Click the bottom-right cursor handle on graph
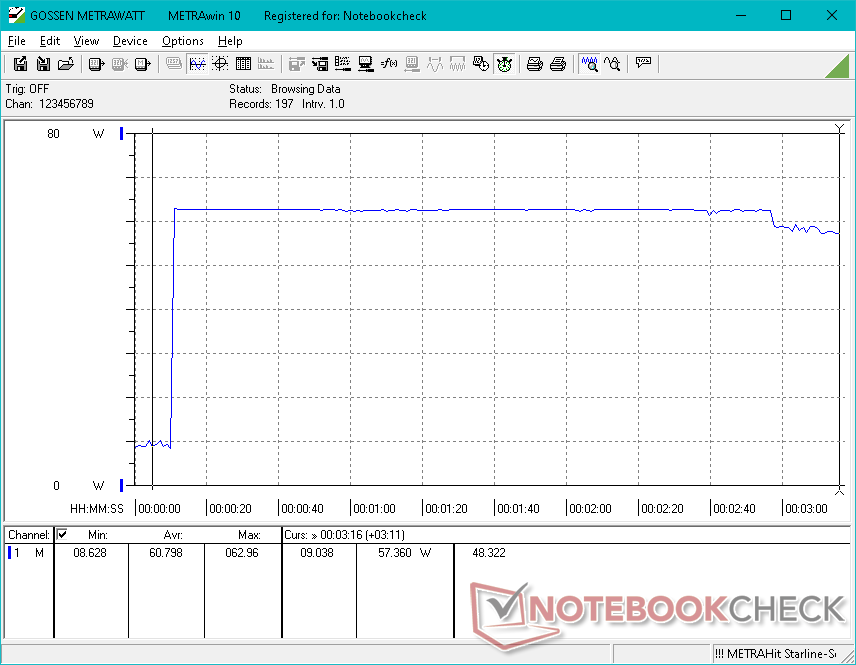 [x=840, y=491]
